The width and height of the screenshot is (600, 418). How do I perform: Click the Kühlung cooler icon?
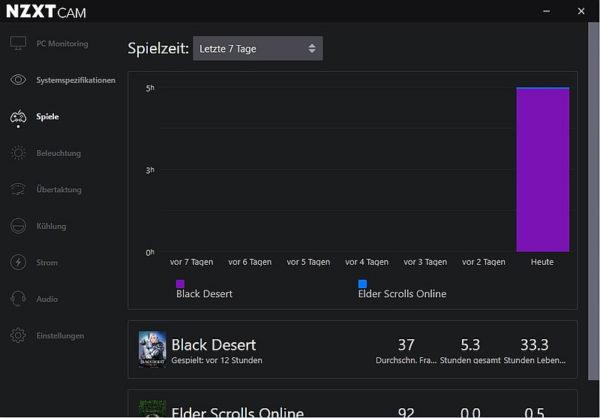[18, 226]
